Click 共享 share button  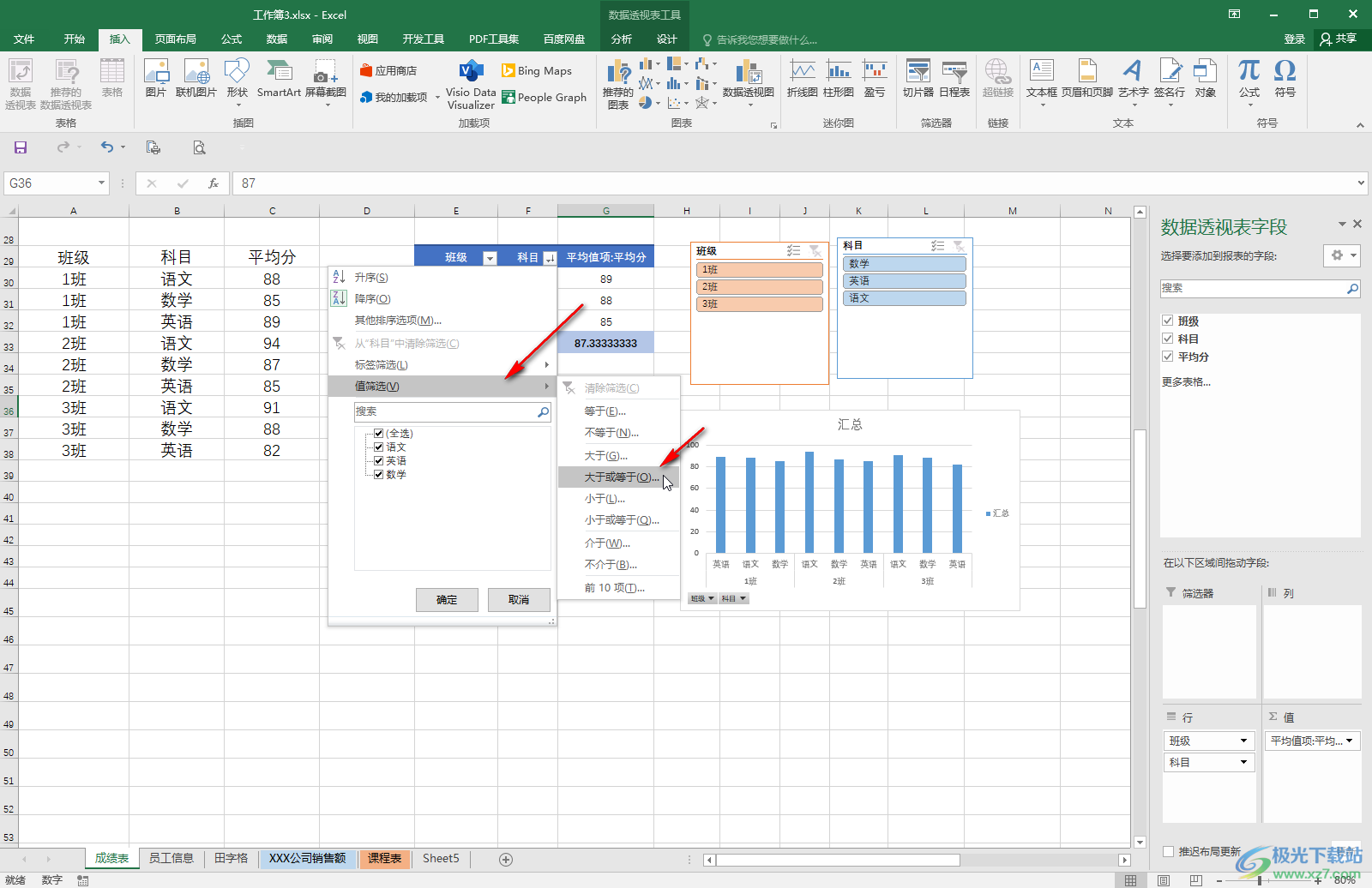(1339, 39)
